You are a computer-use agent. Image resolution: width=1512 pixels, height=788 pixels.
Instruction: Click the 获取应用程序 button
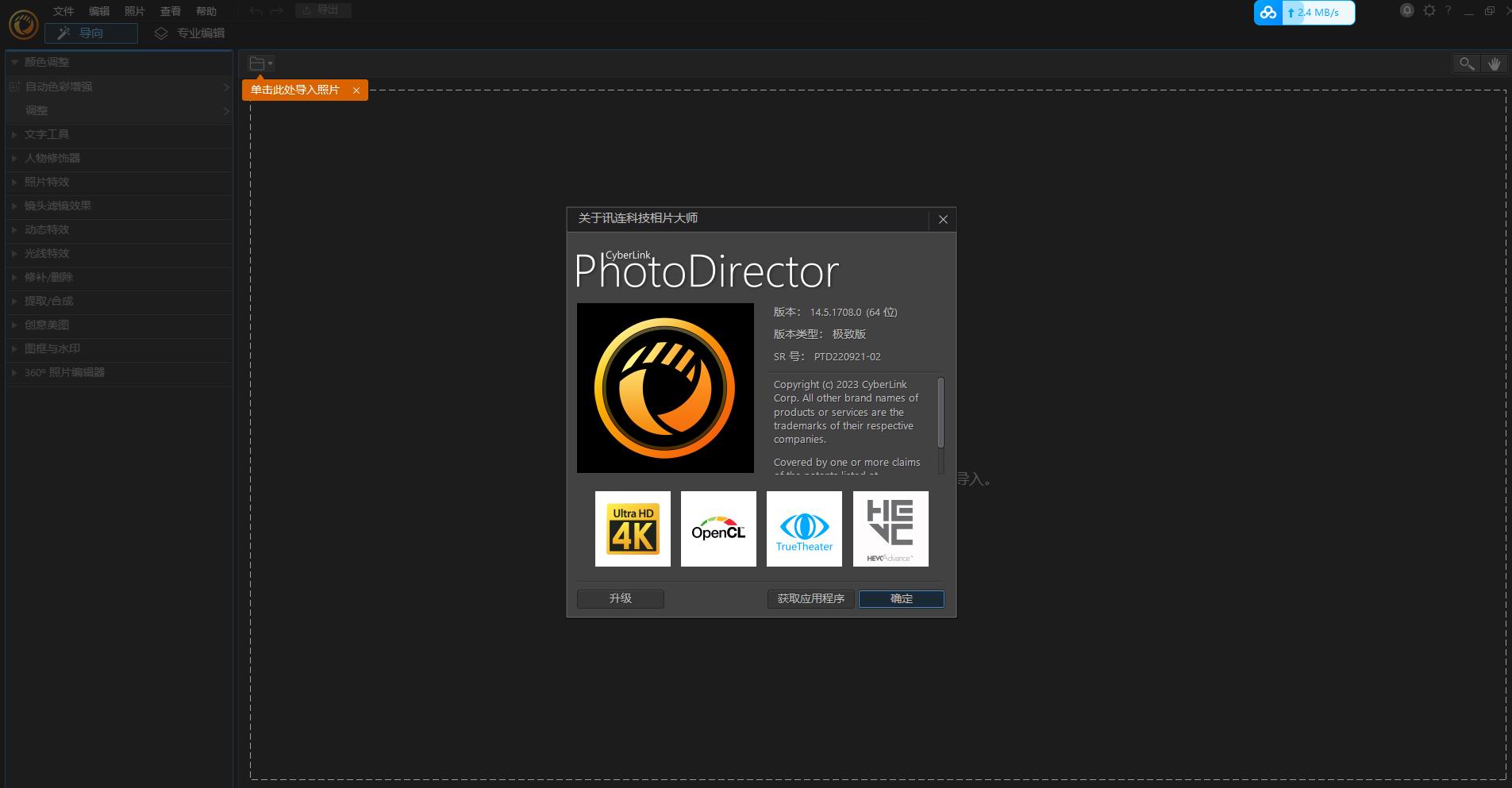point(811,599)
